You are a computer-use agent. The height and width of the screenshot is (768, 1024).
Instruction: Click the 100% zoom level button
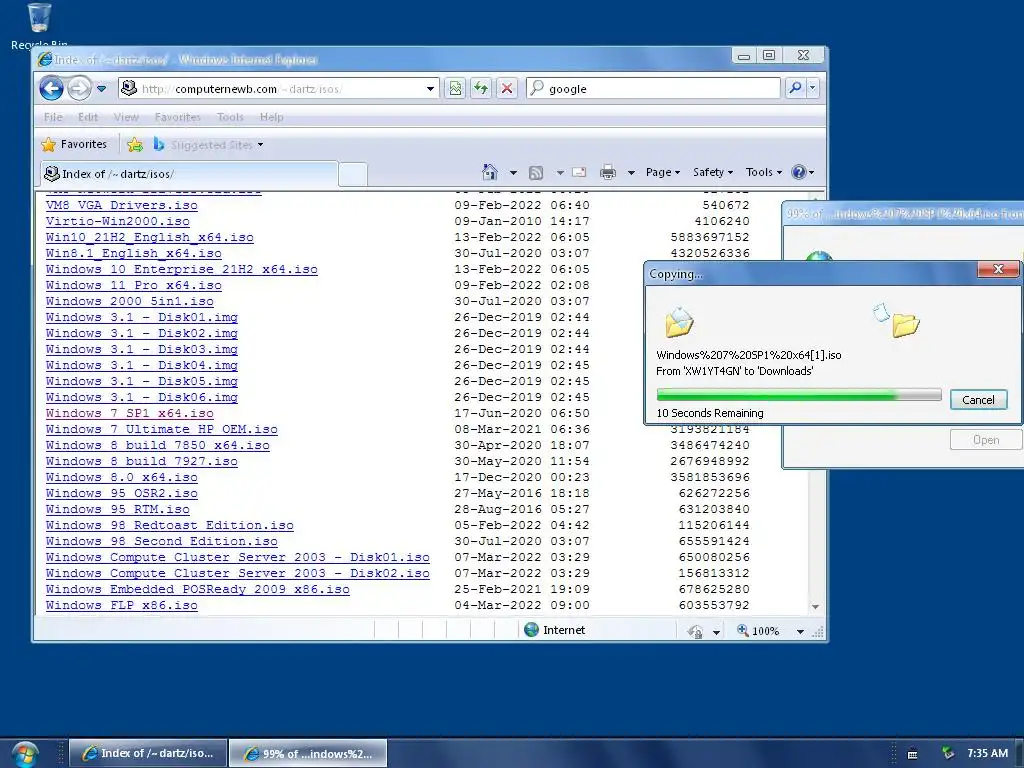click(x=758, y=631)
